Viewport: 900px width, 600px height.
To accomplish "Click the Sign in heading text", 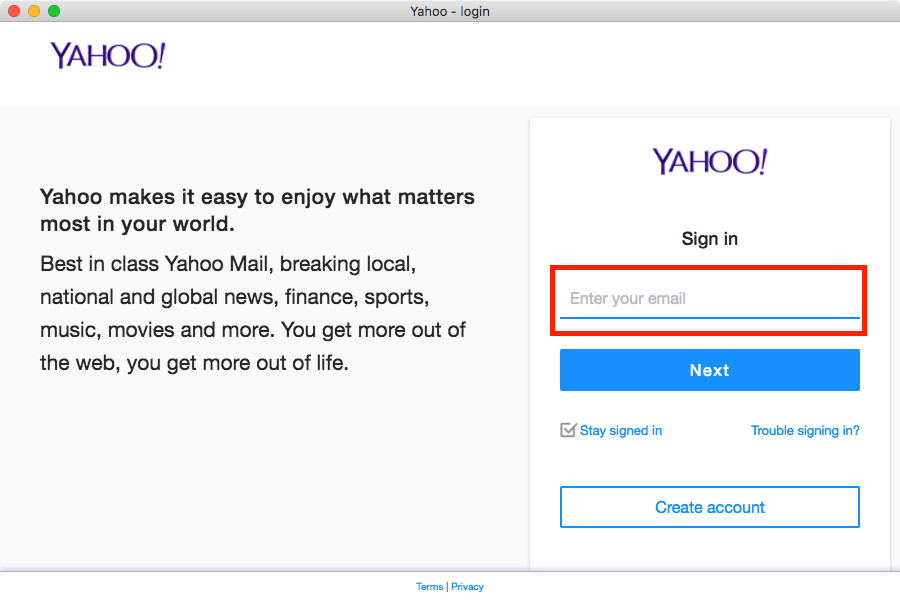I will 709,238.
